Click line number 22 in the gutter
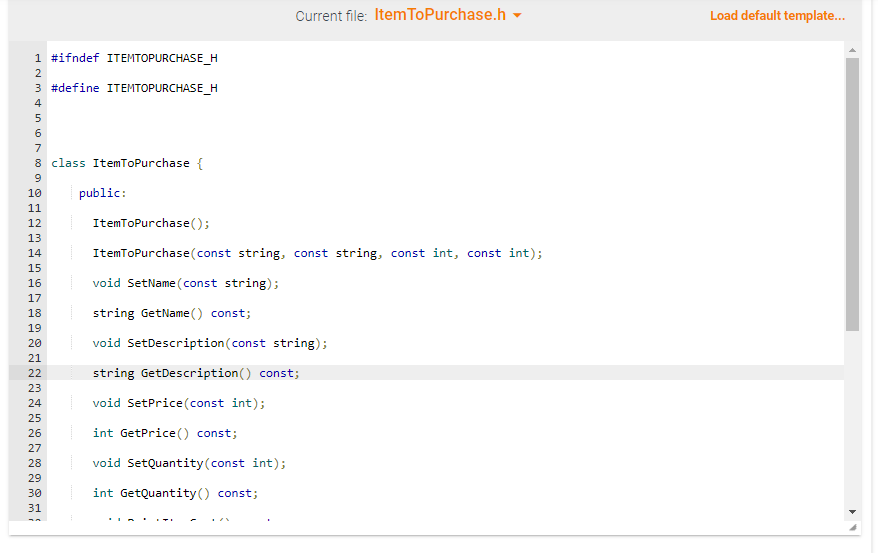The height and width of the screenshot is (553, 878). click(x=35, y=373)
